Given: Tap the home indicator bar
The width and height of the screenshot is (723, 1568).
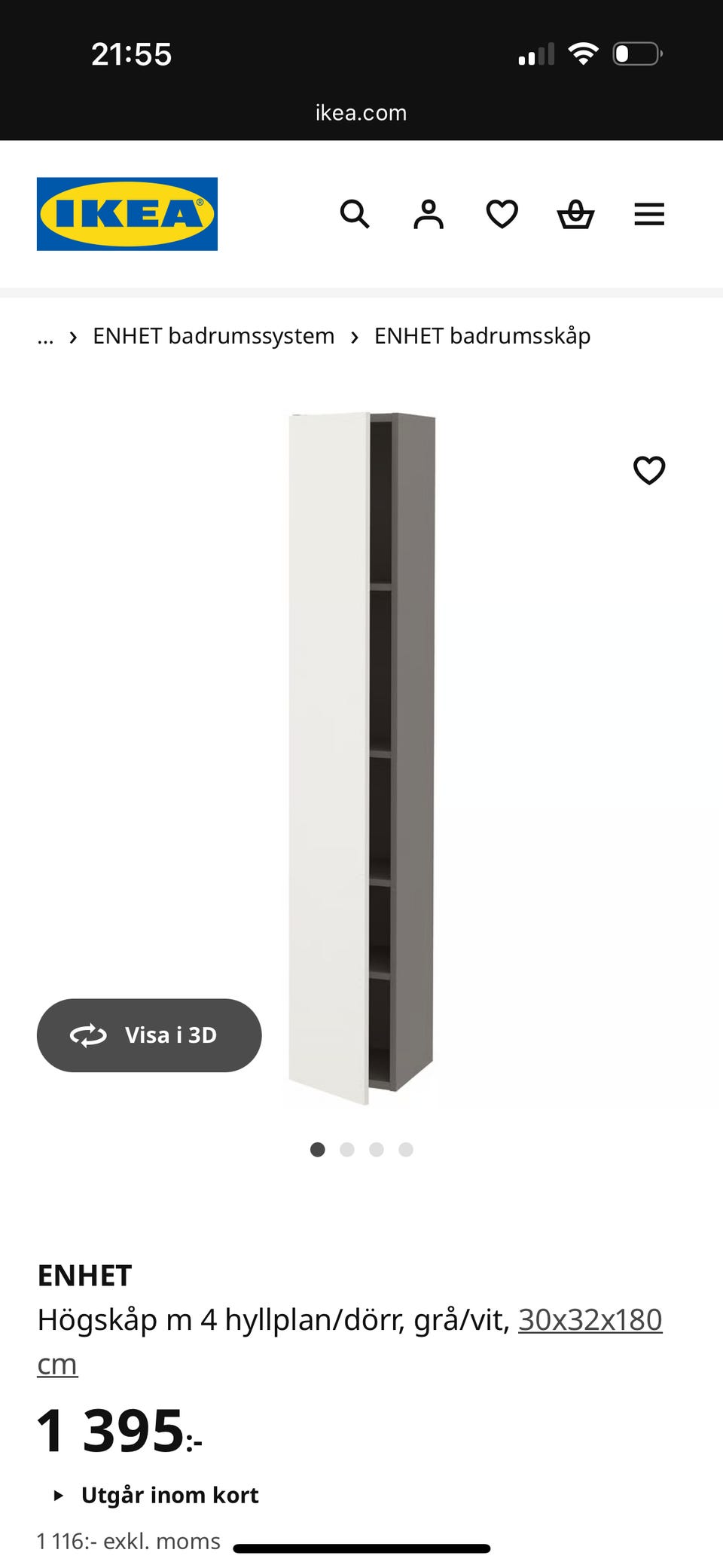Looking at the screenshot, I should [x=361, y=1548].
